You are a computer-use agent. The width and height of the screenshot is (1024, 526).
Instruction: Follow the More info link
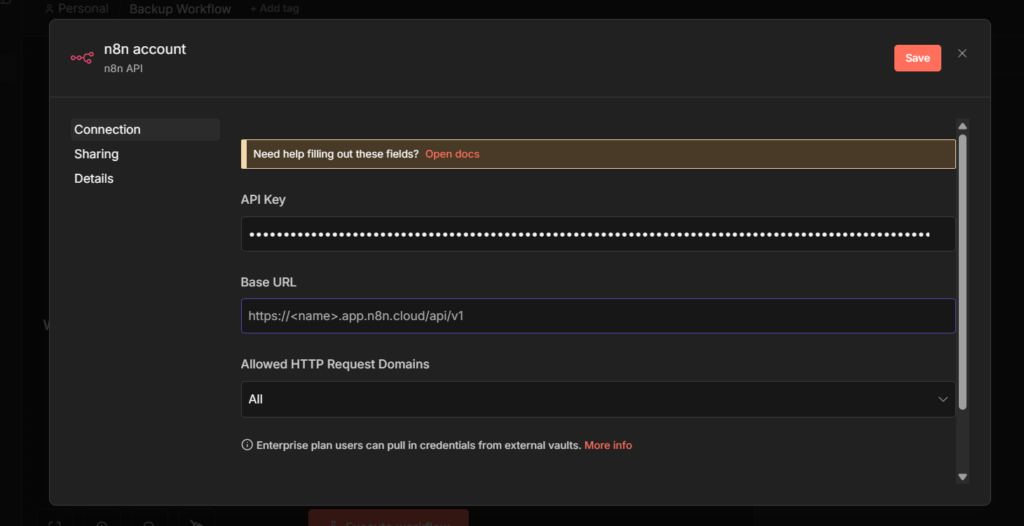pos(608,445)
